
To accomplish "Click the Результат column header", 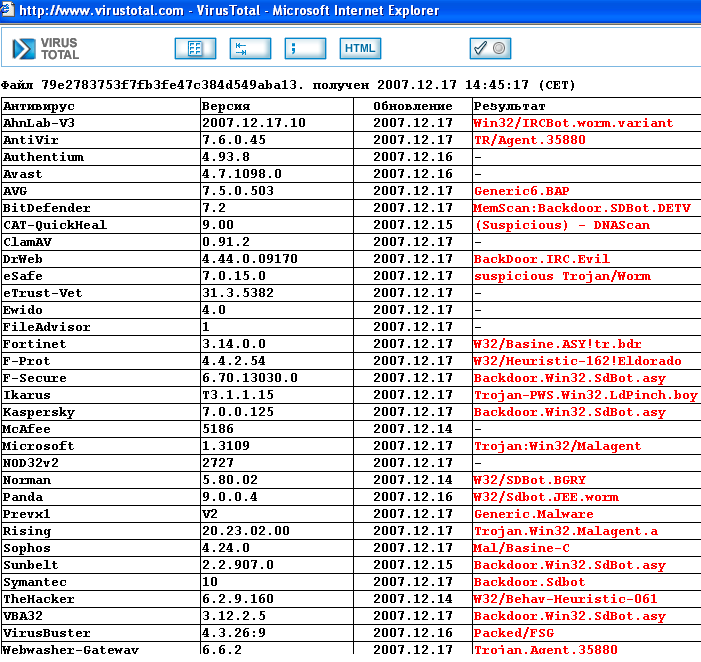I will point(510,106).
